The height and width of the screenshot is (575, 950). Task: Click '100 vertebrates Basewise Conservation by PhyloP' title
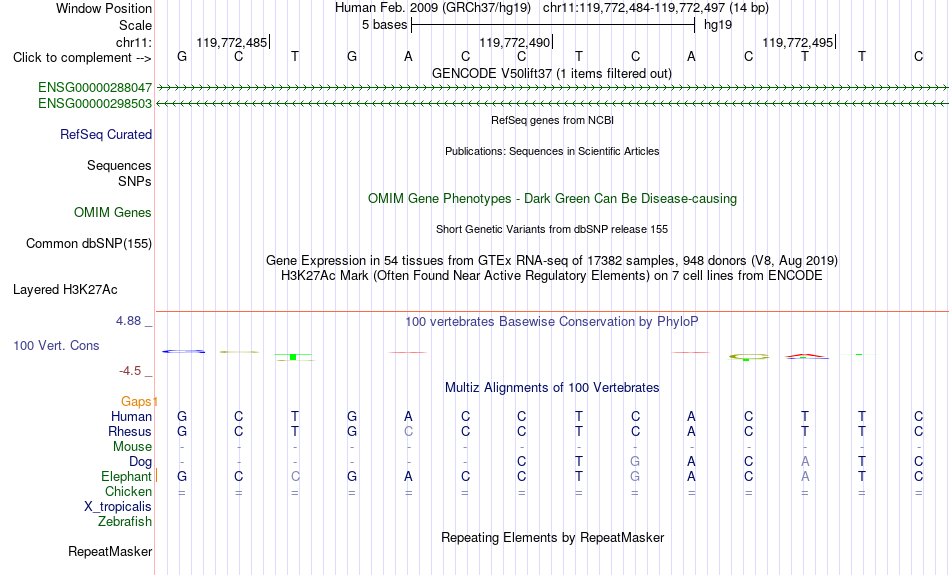tap(552, 322)
